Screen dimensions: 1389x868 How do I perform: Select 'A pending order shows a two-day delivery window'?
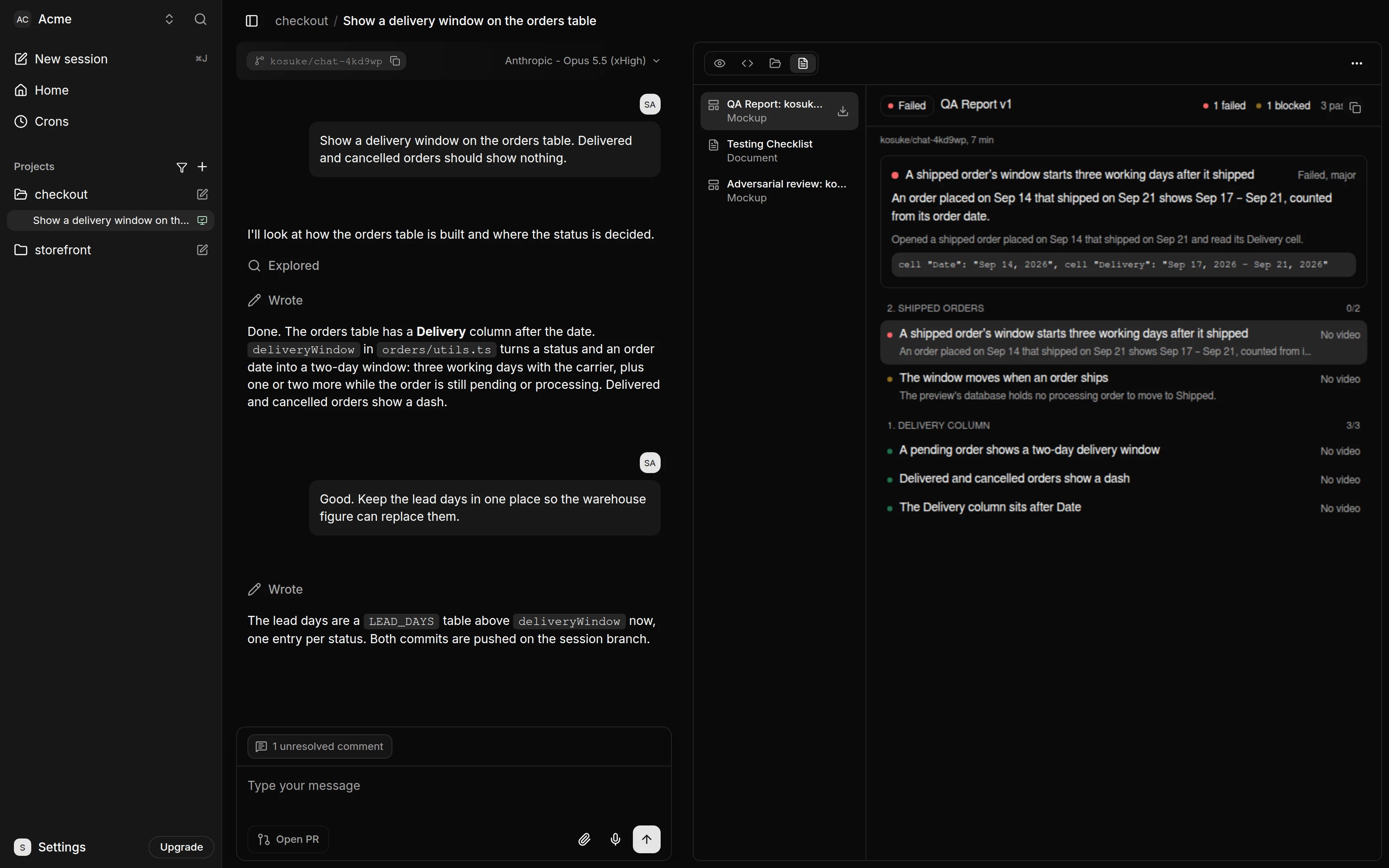[1123, 450]
